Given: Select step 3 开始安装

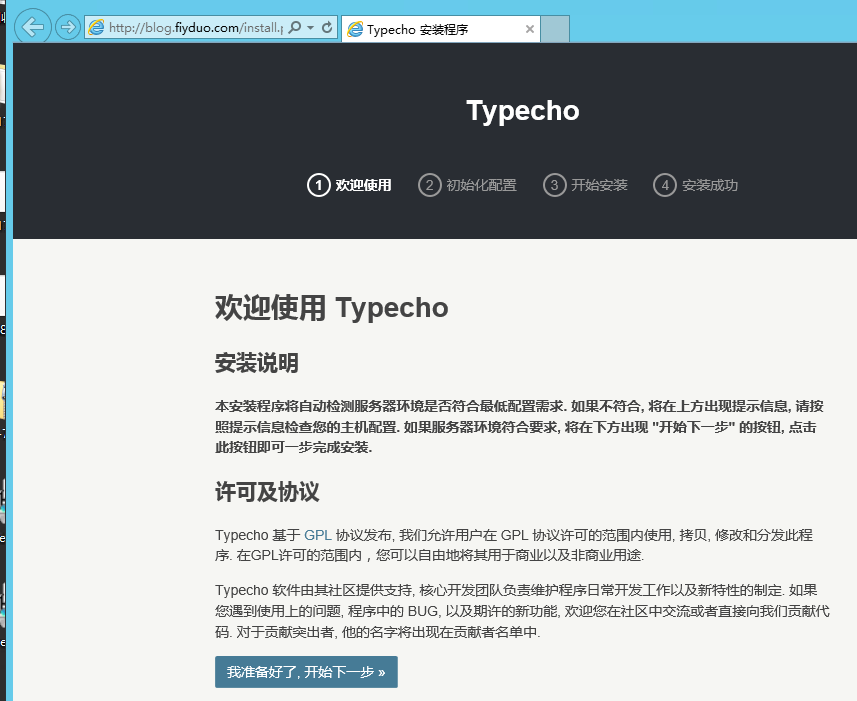Looking at the screenshot, I should 585,185.
